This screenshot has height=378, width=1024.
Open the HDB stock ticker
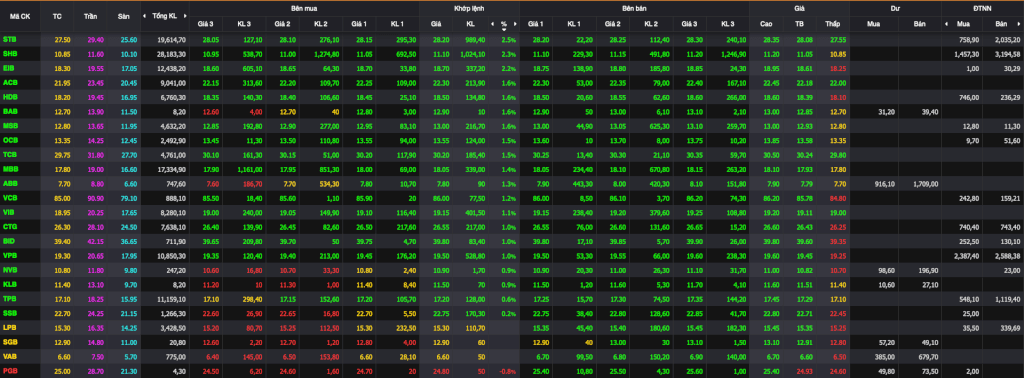[10, 97]
